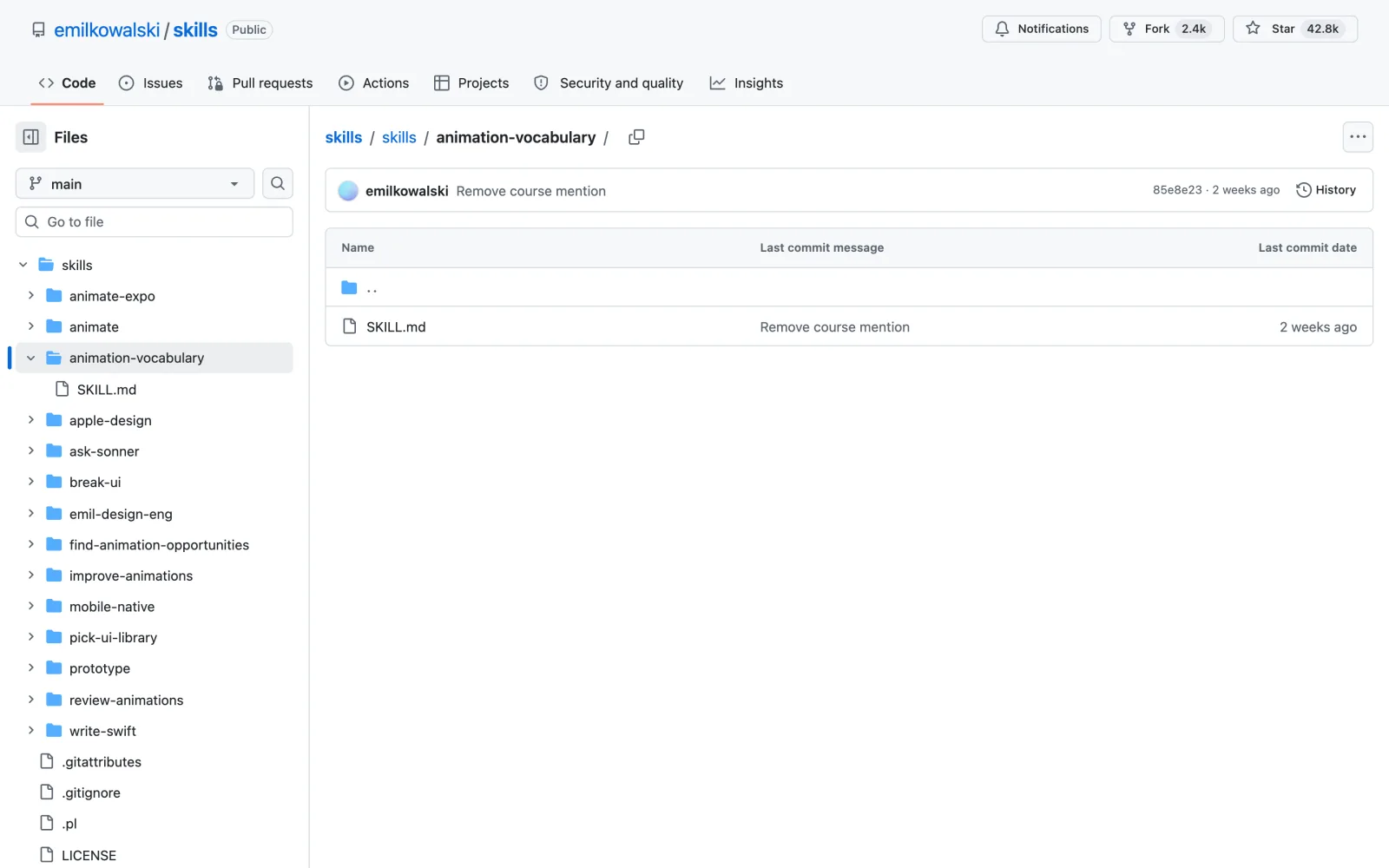Collapse the file tree side panel icon
The height and width of the screenshot is (868, 1389).
30,137
